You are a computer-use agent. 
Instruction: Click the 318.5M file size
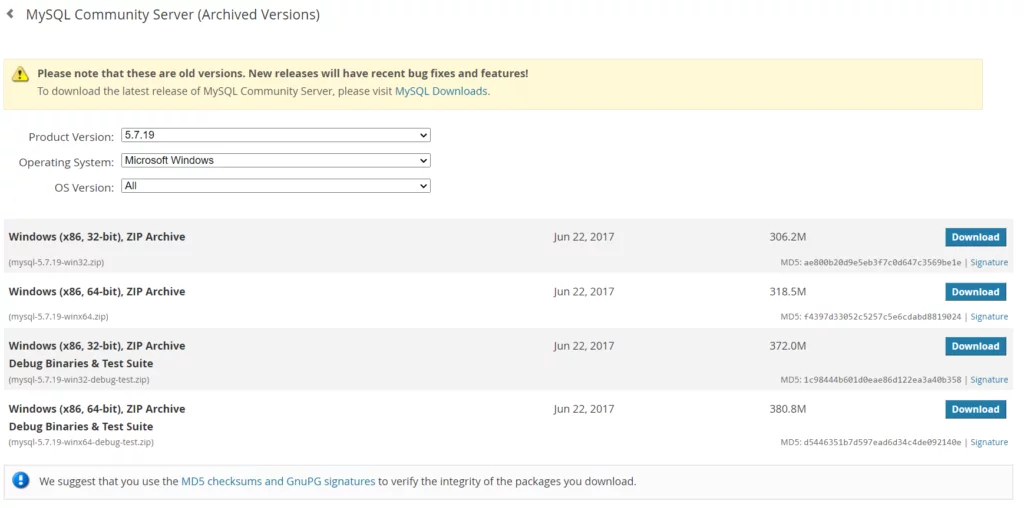tap(788, 291)
